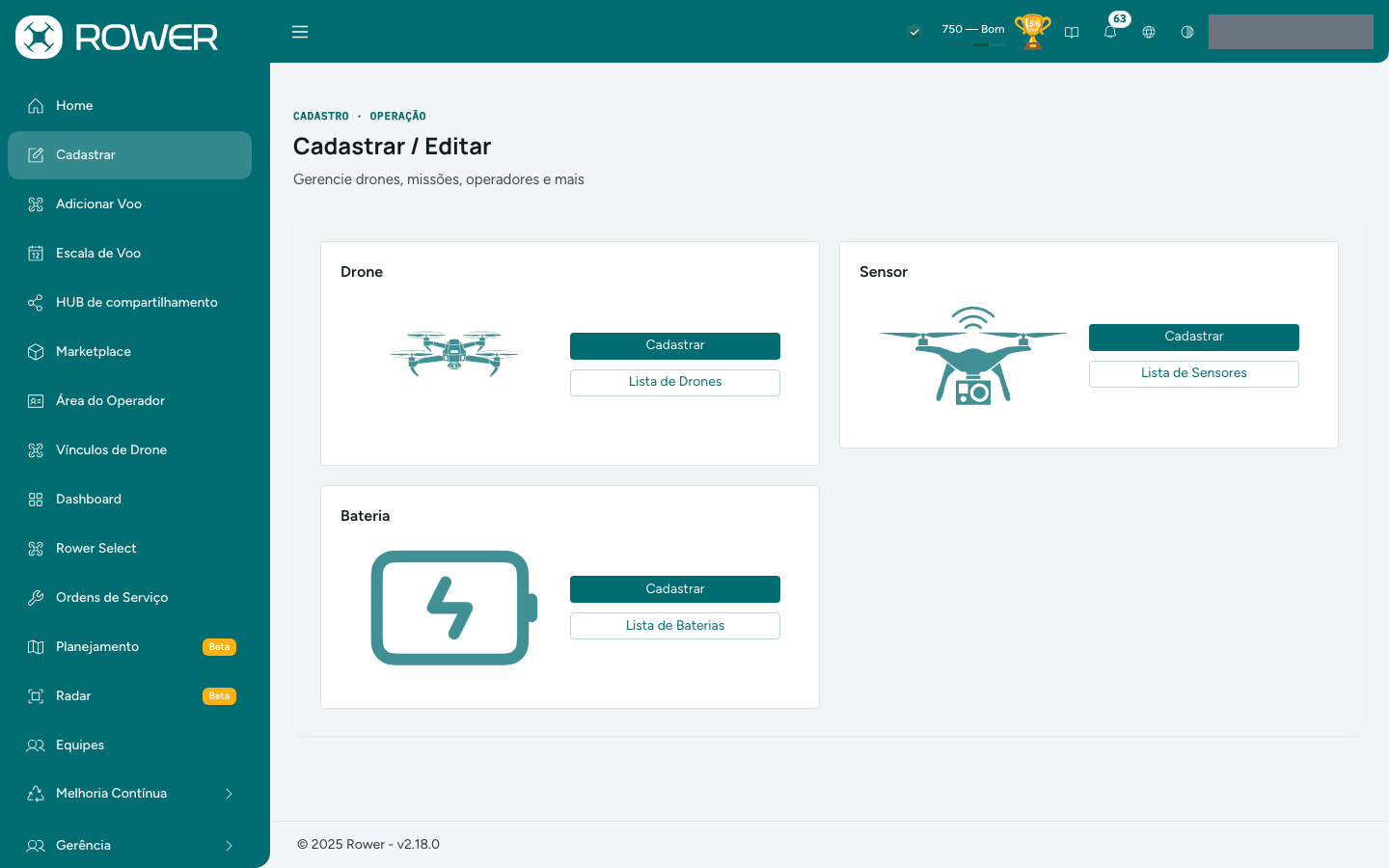This screenshot has height=868, width=1389.
Task: Click "© 2025 Rower - v2.18.0" footer text
Action: (x=368, y=845)
